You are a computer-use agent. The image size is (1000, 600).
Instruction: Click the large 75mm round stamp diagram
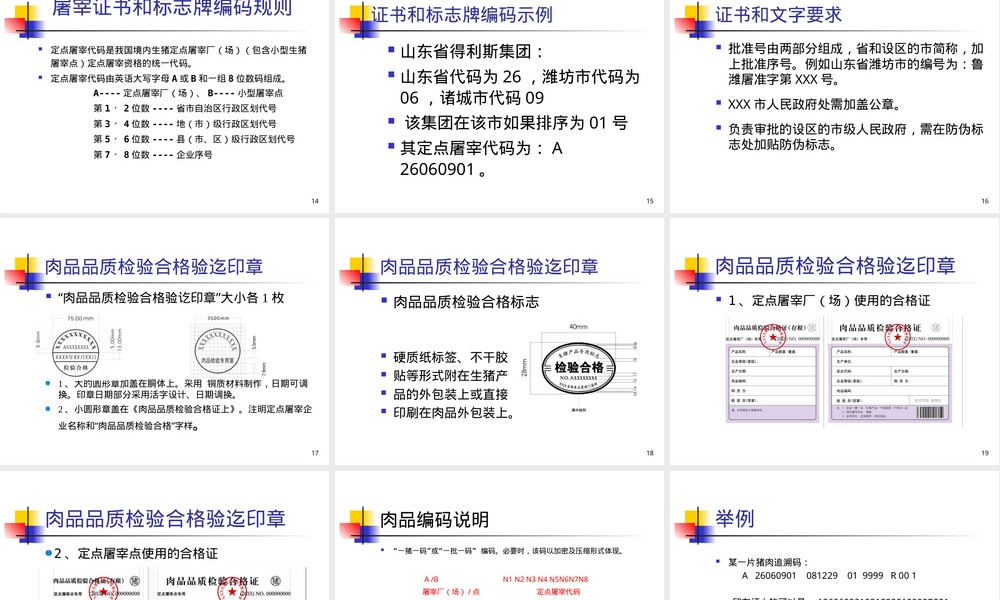[x=76, y=352]
